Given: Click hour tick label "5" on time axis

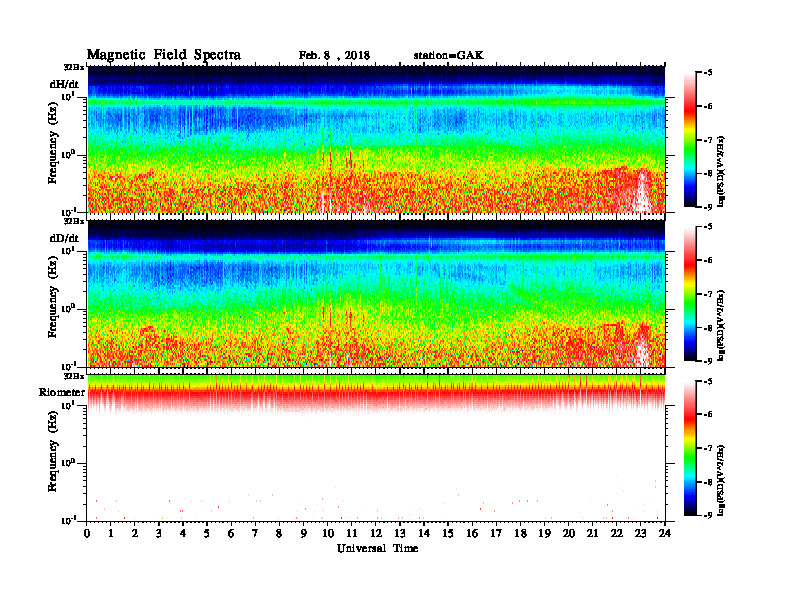Looking at the screenshot, I should pos(207,534).
